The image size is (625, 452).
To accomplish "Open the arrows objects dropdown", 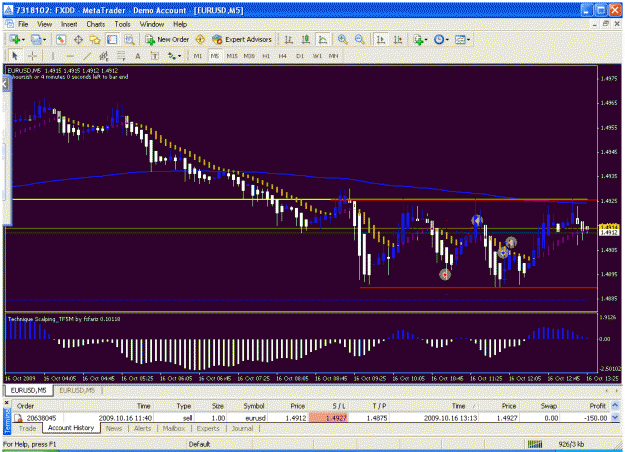I will coord(174,56).
